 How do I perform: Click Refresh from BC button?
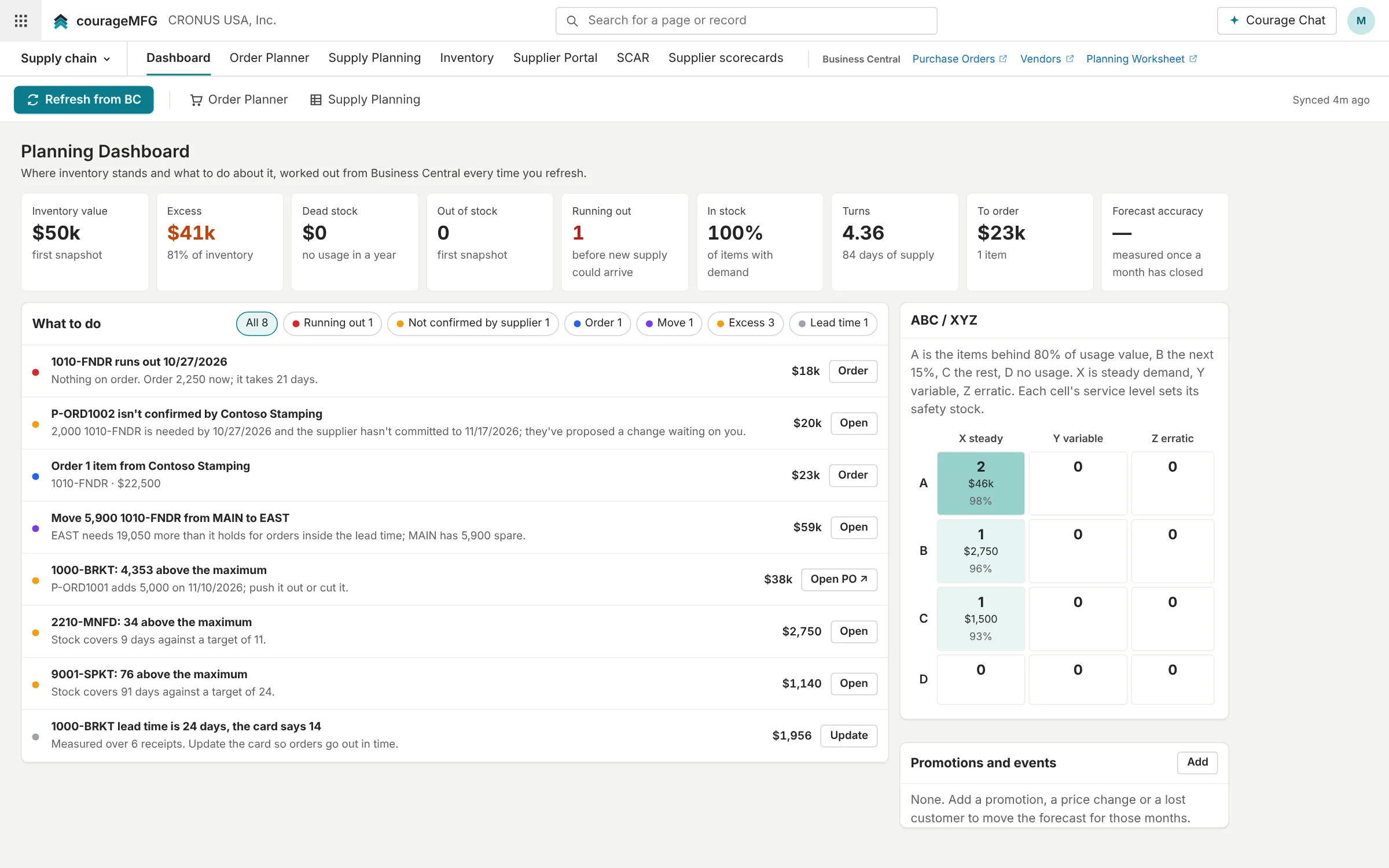coord(84,100)
